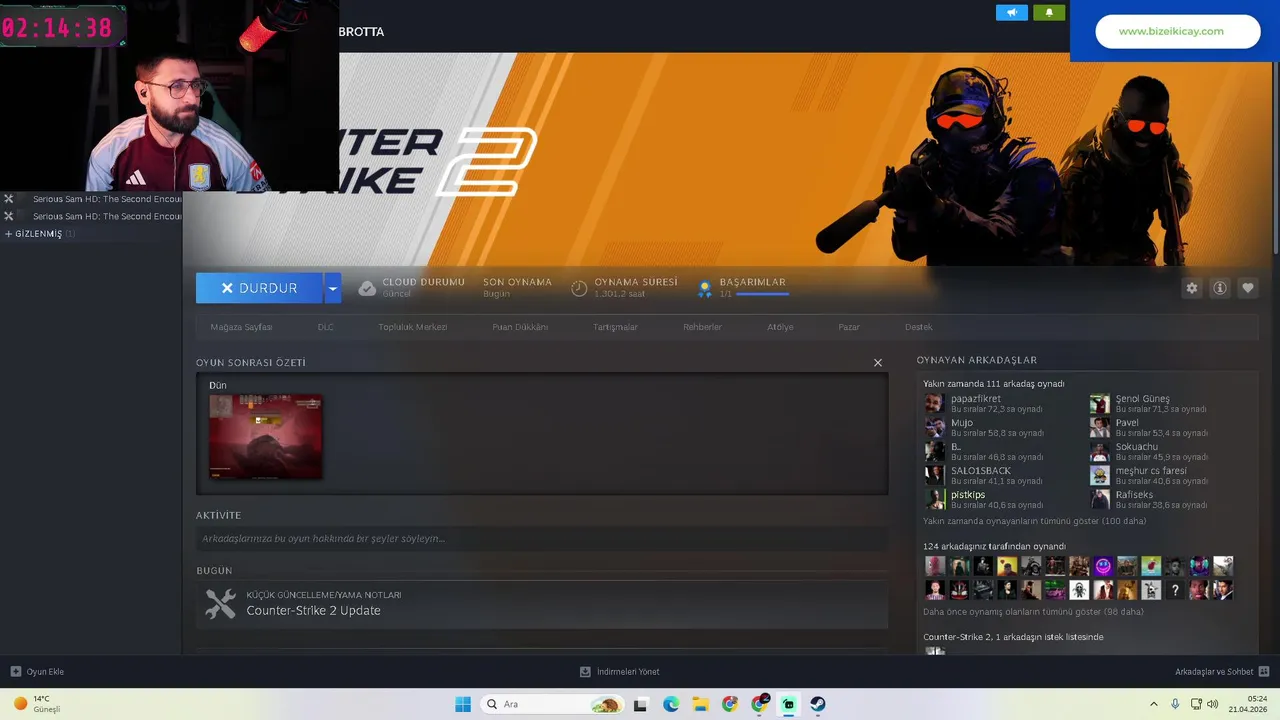Open Rafiseks friend entry
This screenshot has height=720, width=1280.
coord(1148,499)
